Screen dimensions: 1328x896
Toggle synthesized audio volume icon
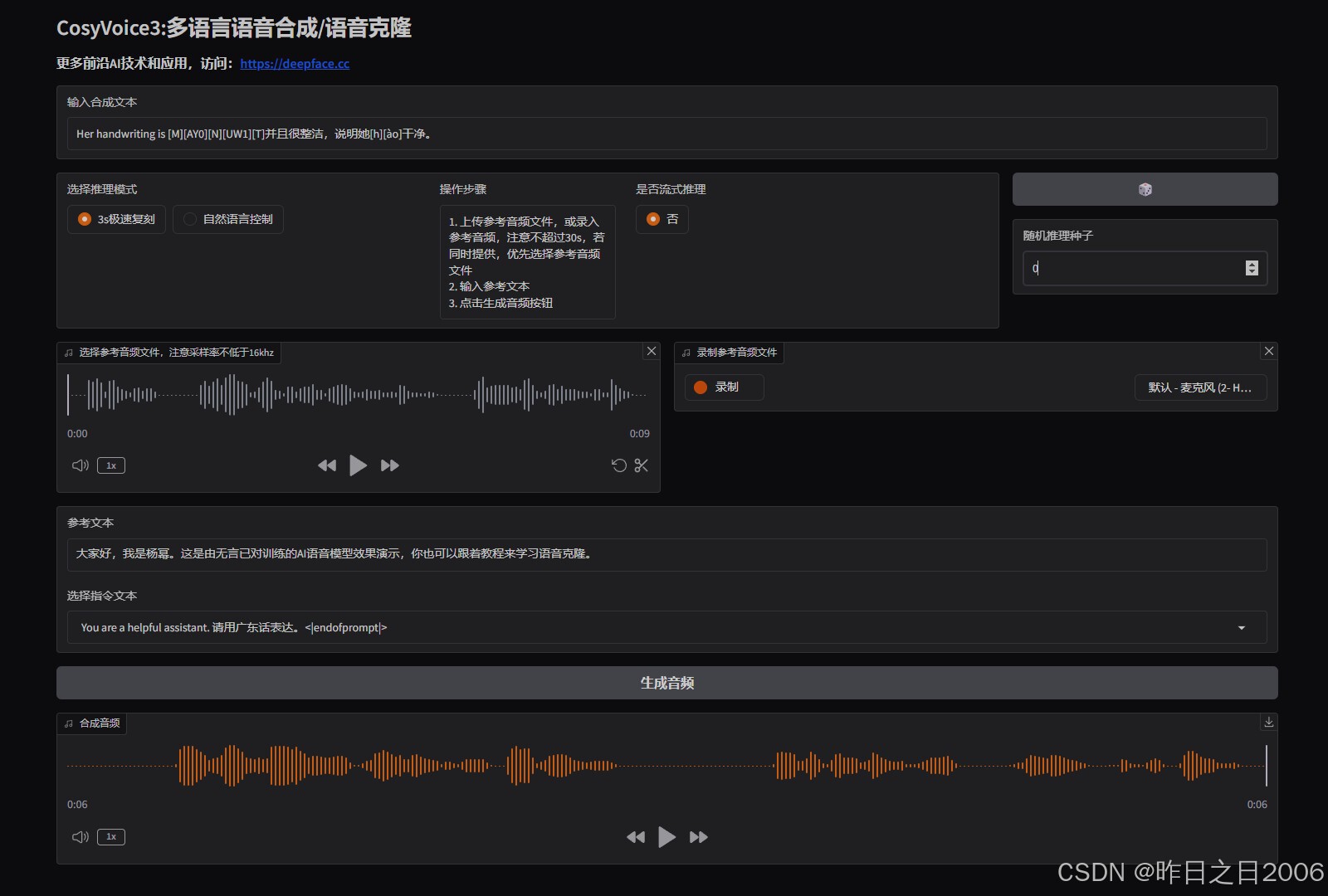pos(81,837)
